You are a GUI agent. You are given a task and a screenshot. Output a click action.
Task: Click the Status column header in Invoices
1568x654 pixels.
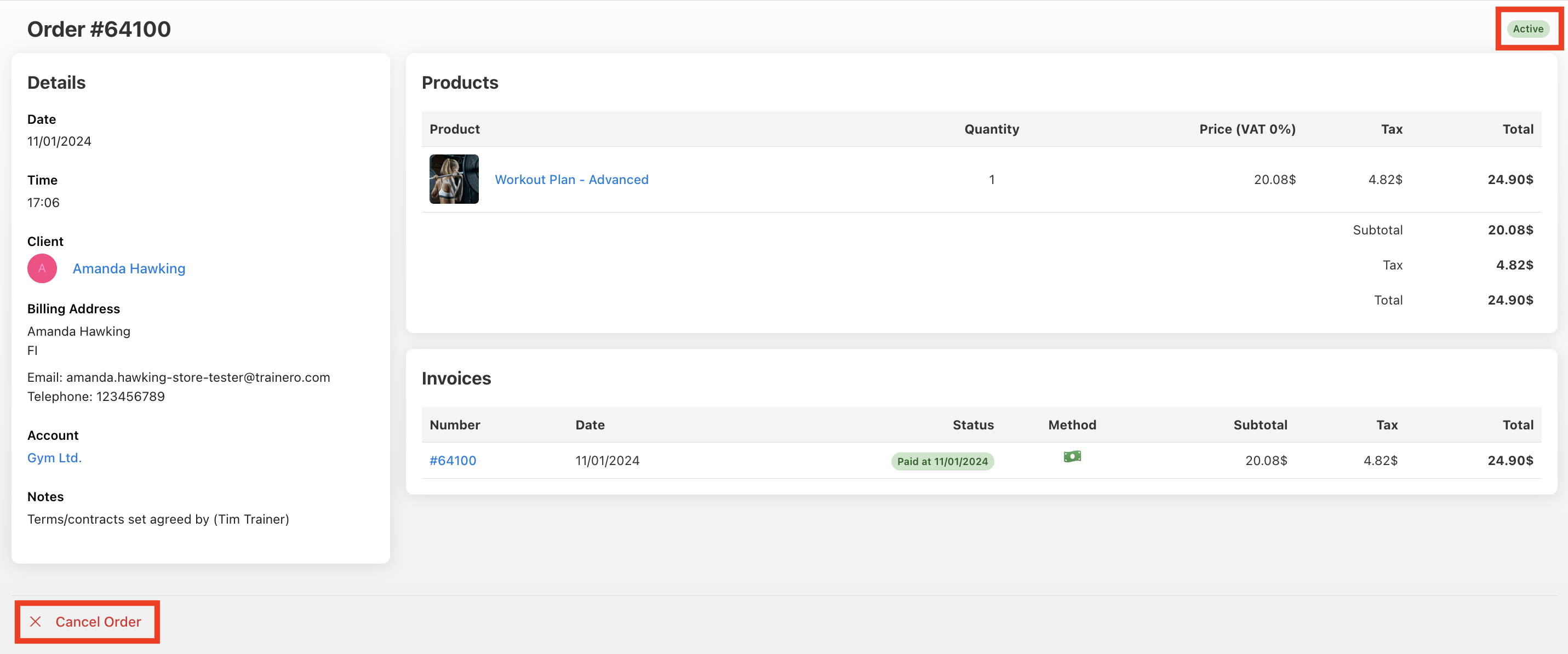[x=972, y=424]
